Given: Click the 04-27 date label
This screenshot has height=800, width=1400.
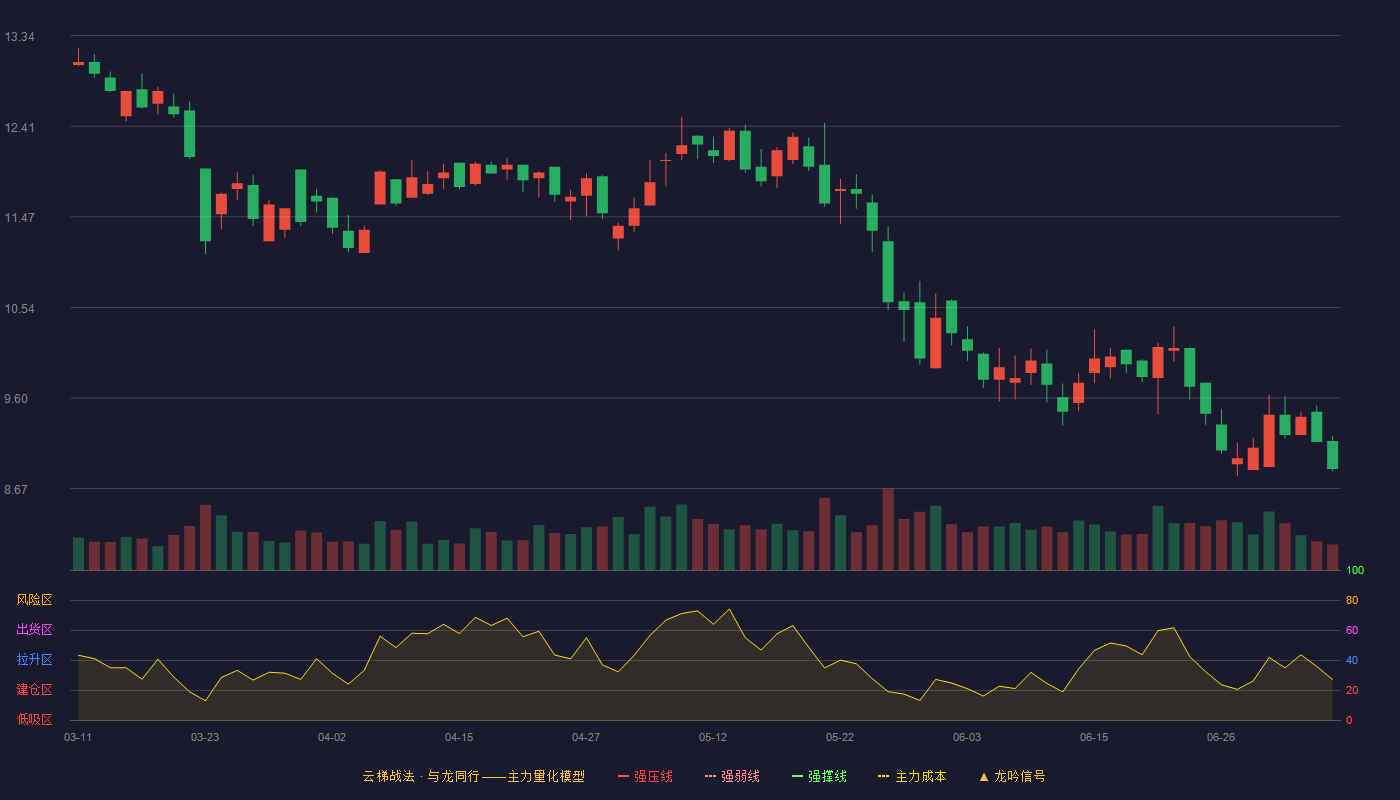Looking at the screenshot, I should click(x=586, y=737).
